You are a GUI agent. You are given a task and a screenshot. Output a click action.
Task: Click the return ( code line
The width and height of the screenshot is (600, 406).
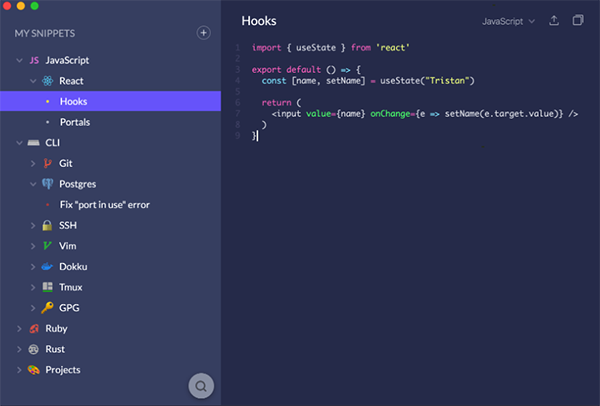[x=281, y=103]
